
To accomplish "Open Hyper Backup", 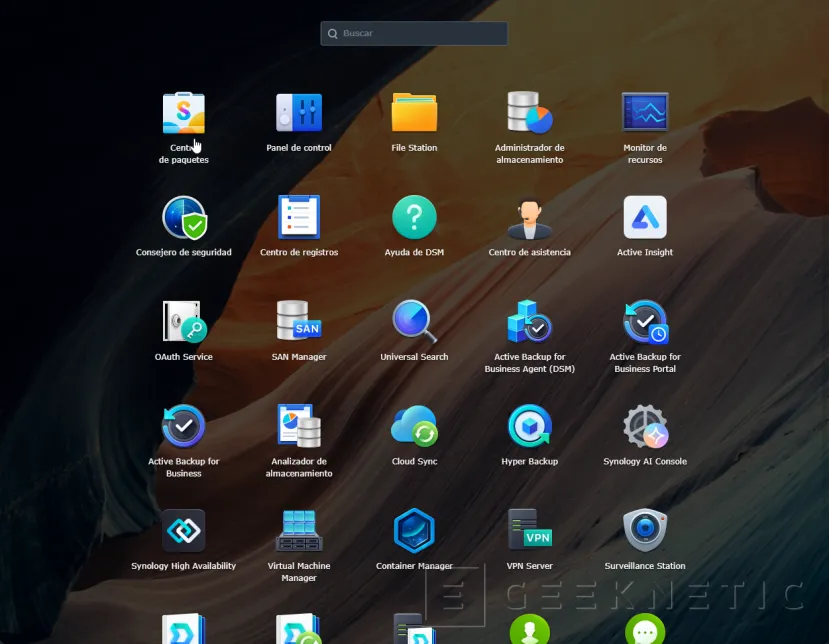I will click(529, 427).
